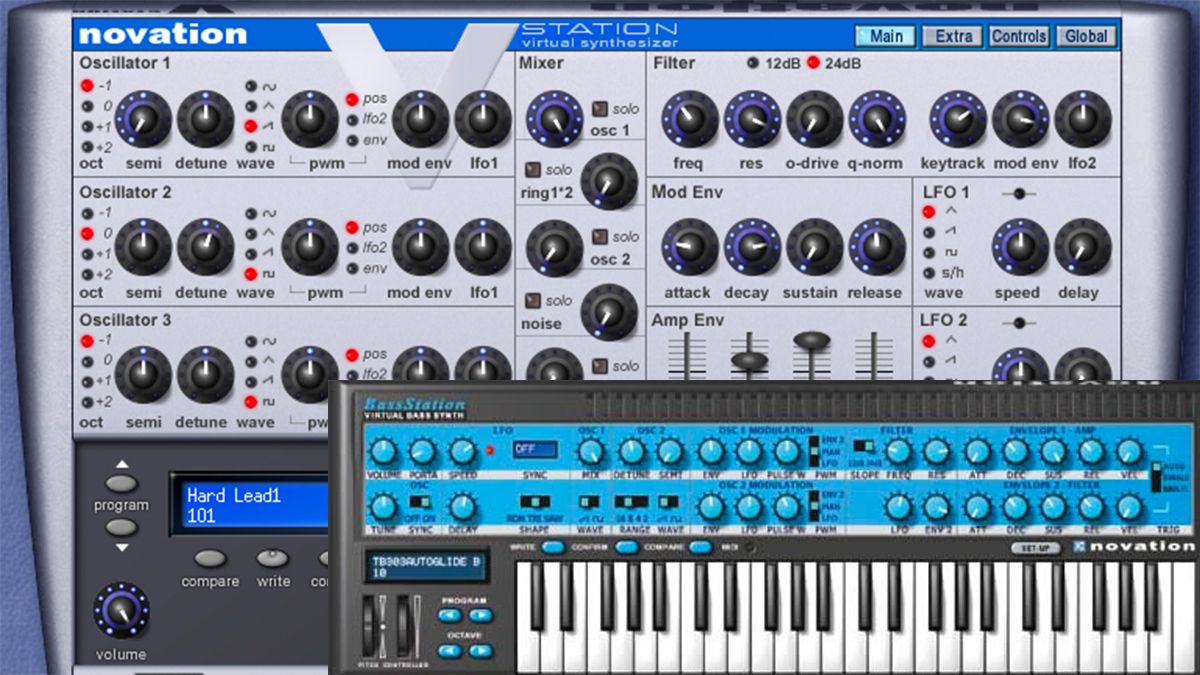1200x675 pixels.
Task: Click the LFO 1 speed knob
Action: click(x=1020, y=248)
